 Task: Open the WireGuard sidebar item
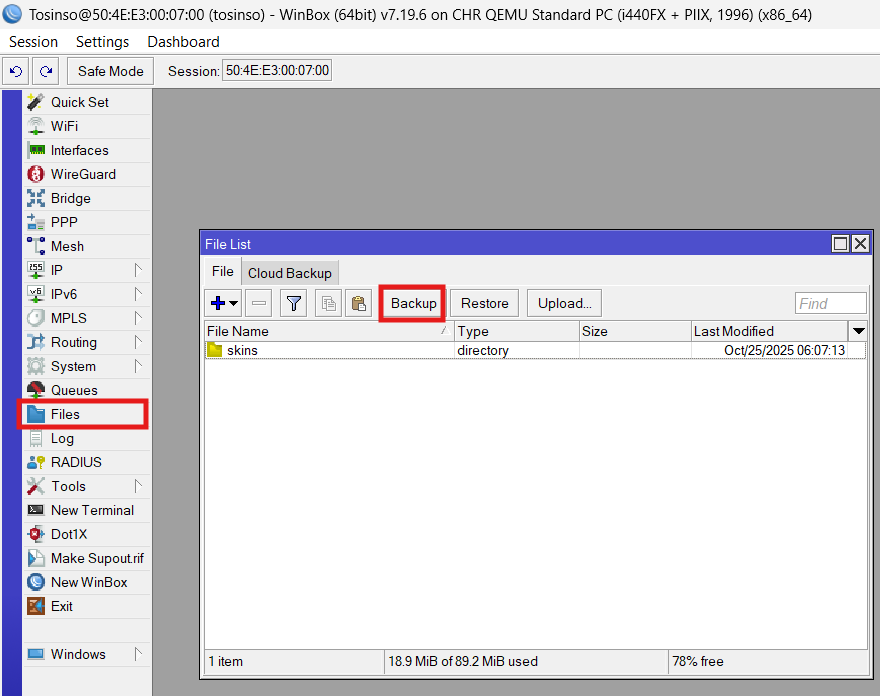pyautogui.click(x=83, y=174)
